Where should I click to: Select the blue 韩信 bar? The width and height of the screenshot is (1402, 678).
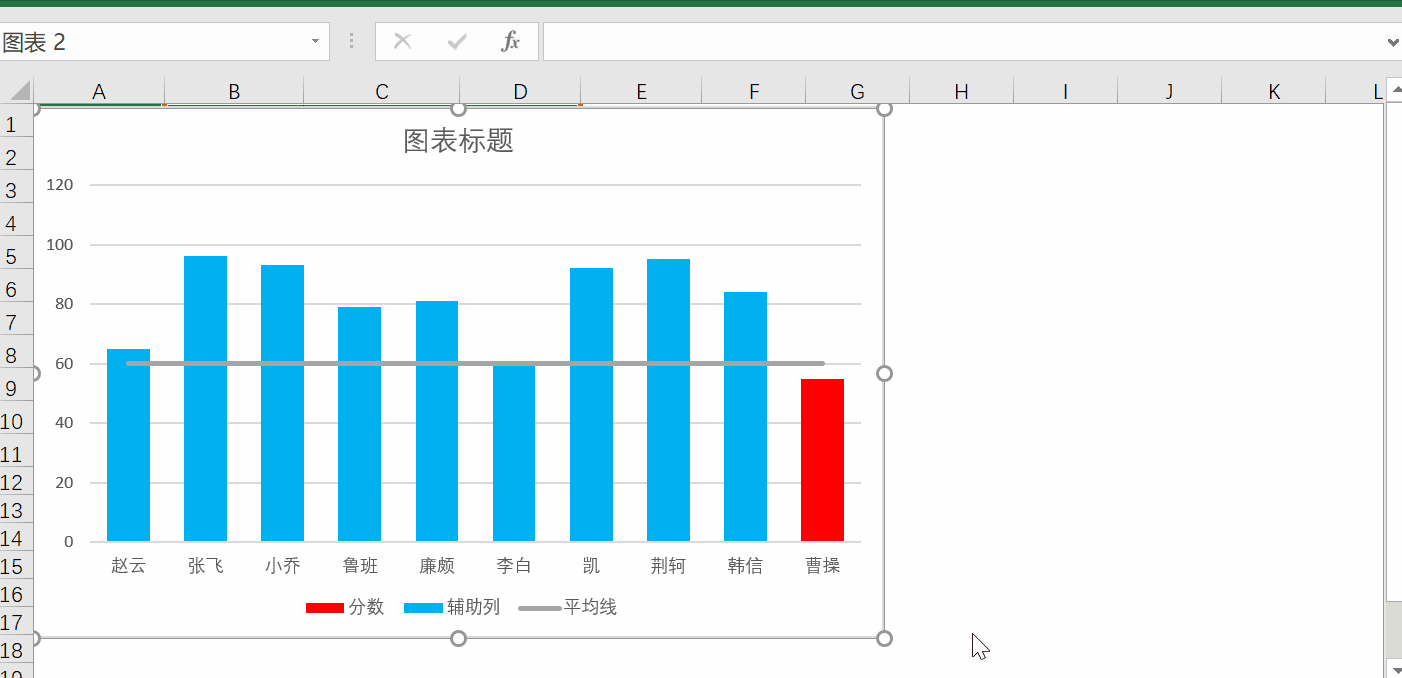click(x=745, y=417)
